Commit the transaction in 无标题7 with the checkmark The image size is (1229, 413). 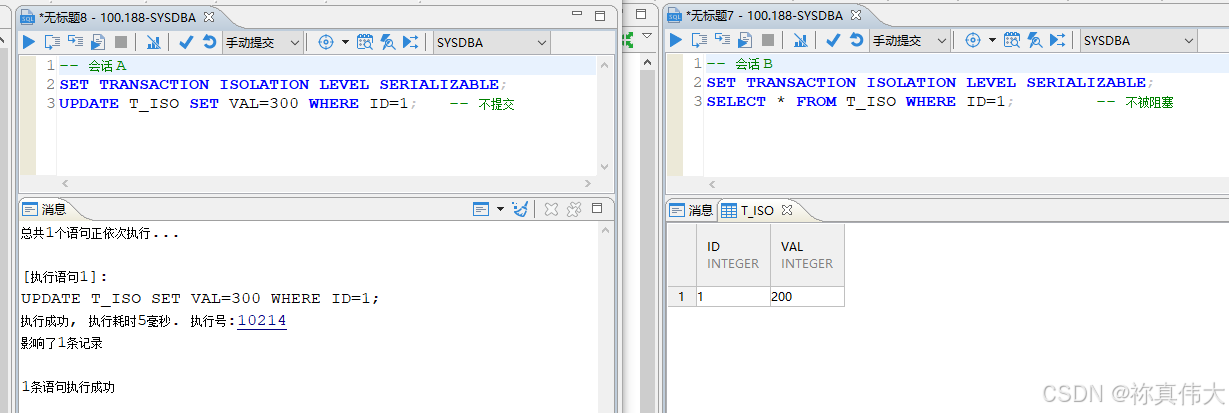[833, 40]
